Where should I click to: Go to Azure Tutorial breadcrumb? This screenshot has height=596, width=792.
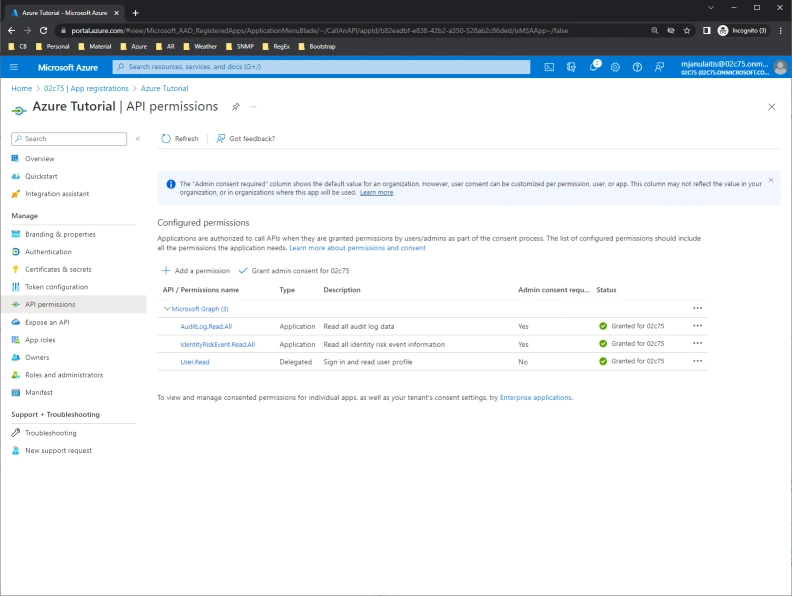[165, 88]
